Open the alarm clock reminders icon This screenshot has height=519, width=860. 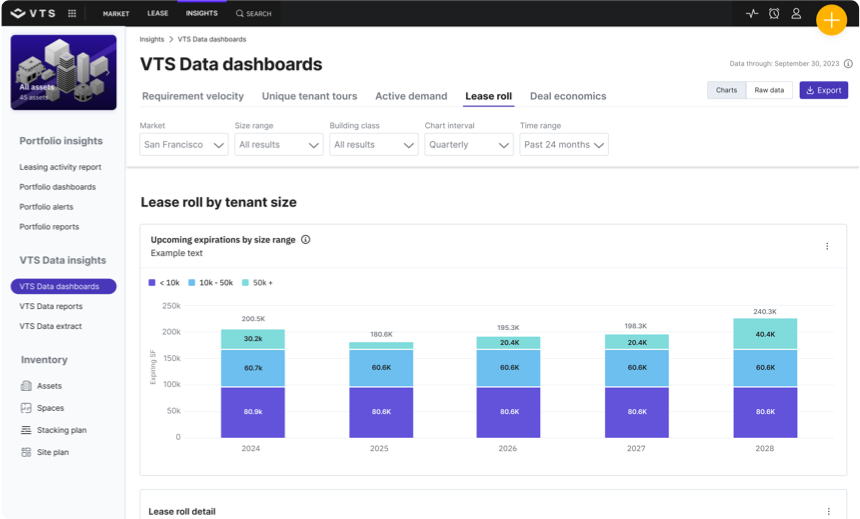(x=774, y=14)
